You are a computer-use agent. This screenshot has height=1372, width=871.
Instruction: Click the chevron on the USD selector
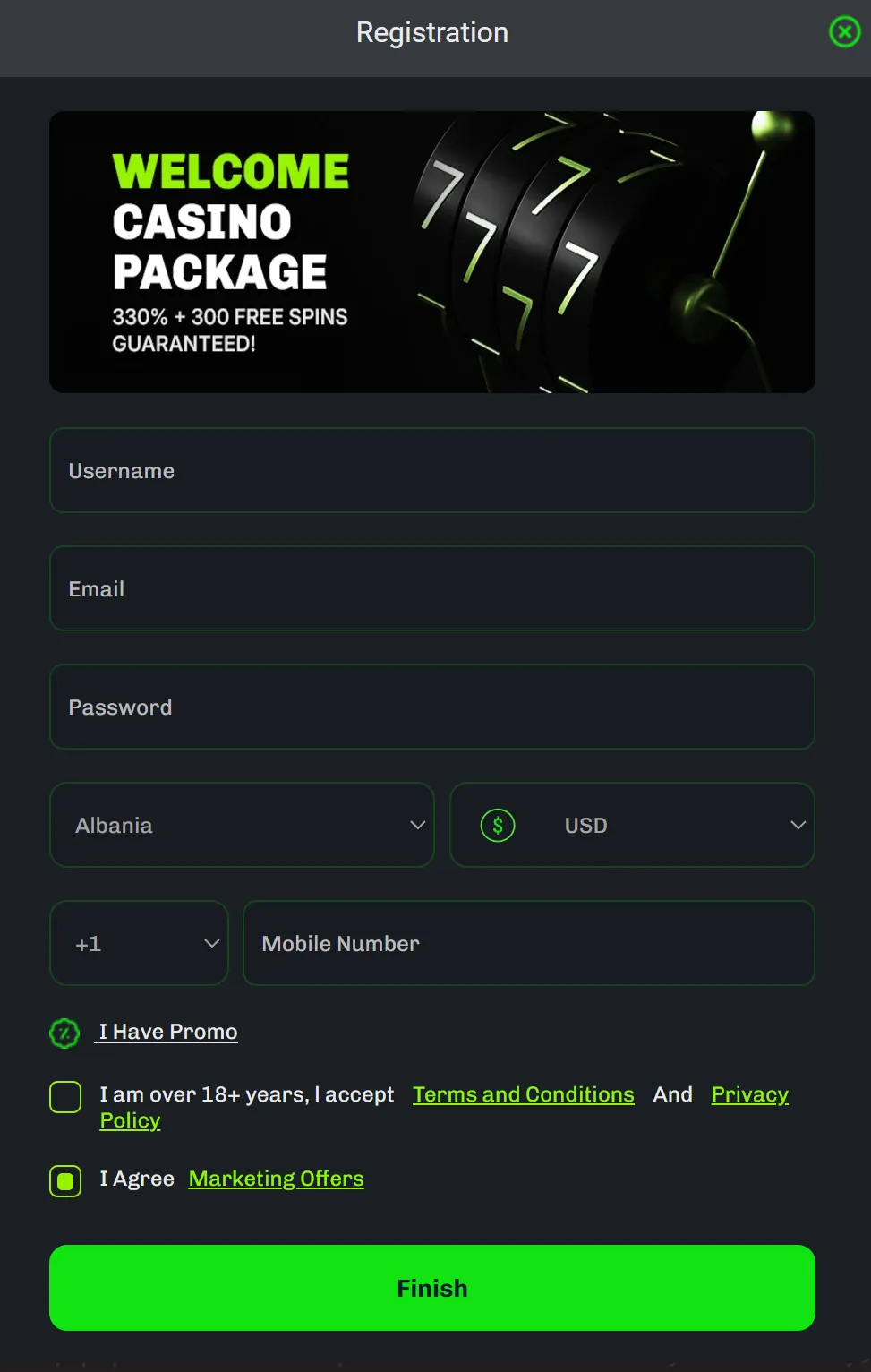click(798, 825)
